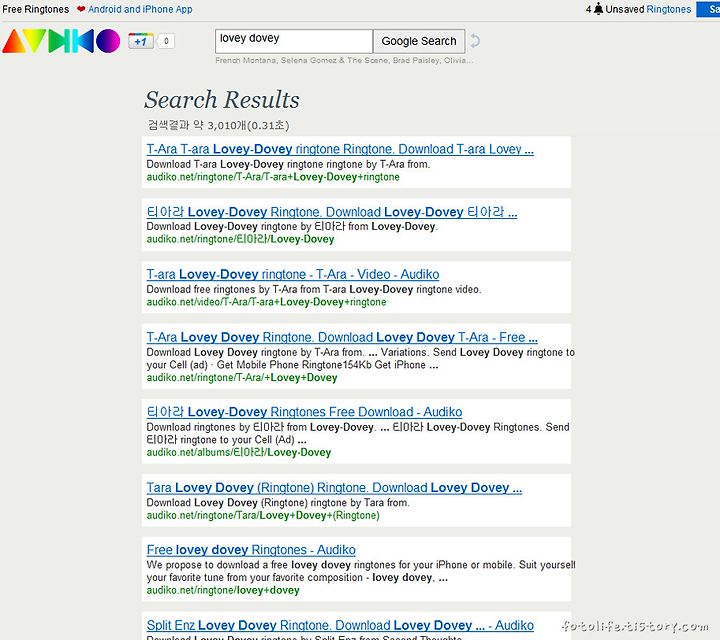Screen dimensions: 720x640
Task: Click the Audiko rainbow logo
Action: point(61,41)
